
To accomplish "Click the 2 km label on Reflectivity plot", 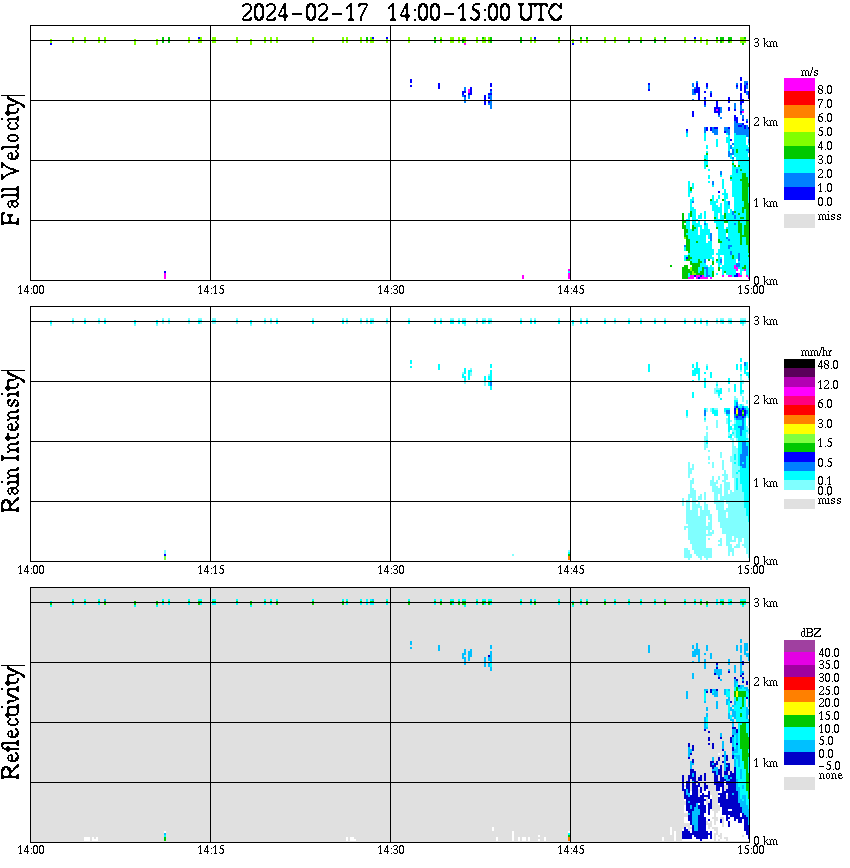I will coord(765,682).
